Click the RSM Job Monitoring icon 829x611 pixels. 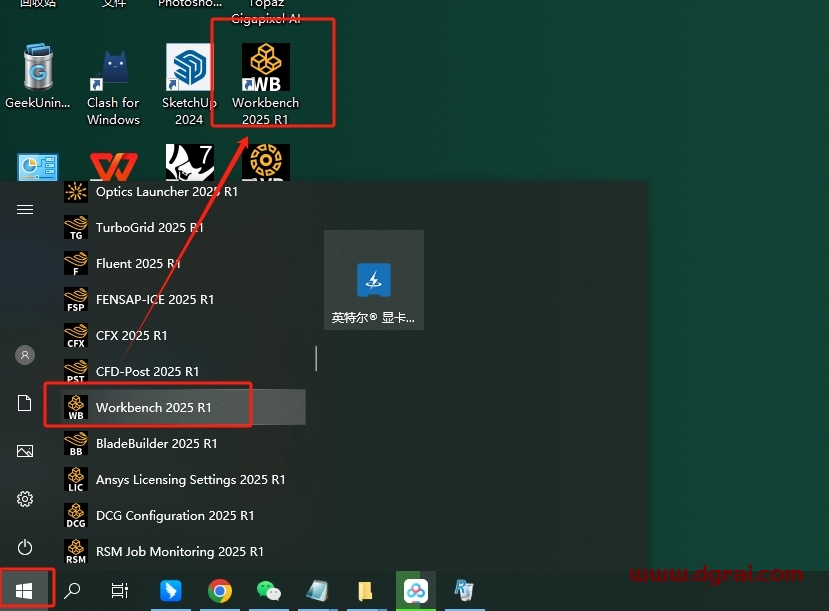76,551
